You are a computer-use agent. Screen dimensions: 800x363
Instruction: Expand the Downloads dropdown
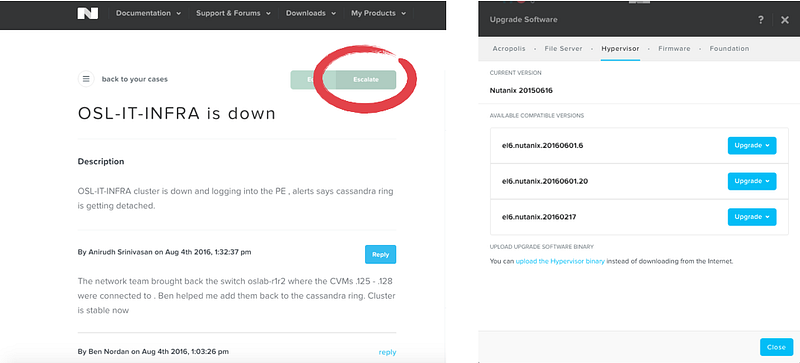pos(311,13)
